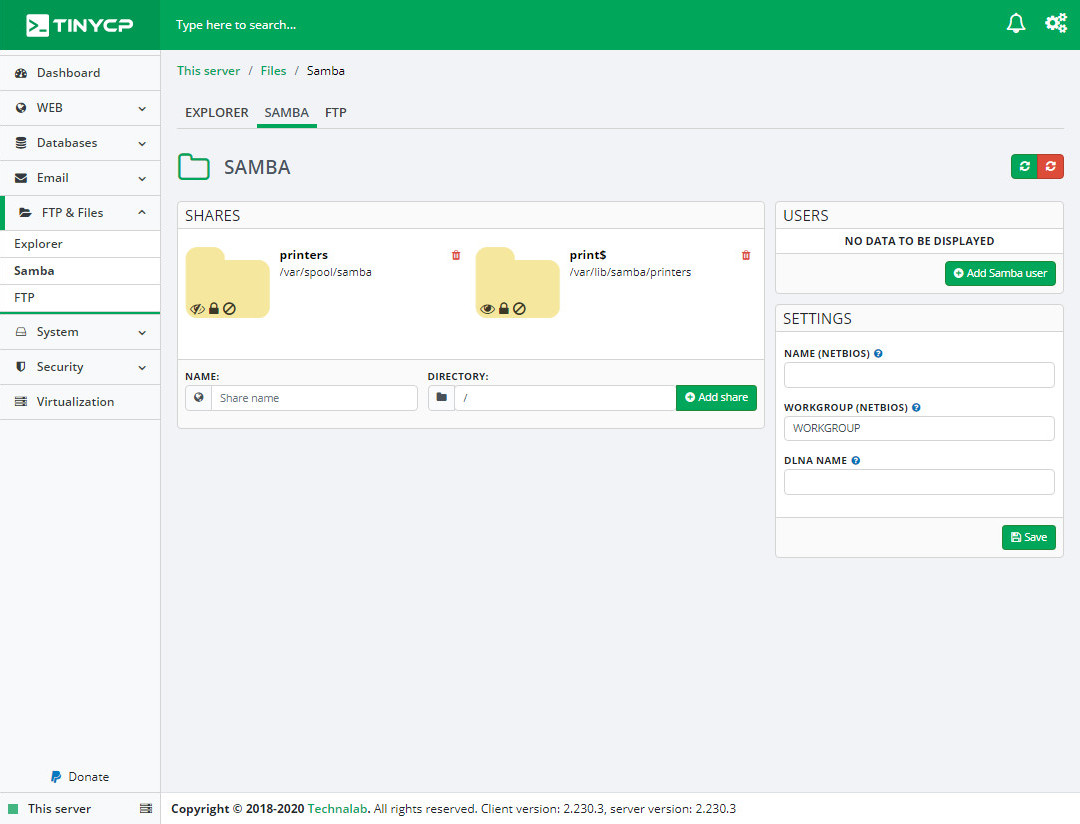Click the TinyCP logo
Viewport: 1080px width, 824px height.
(79, 25)
